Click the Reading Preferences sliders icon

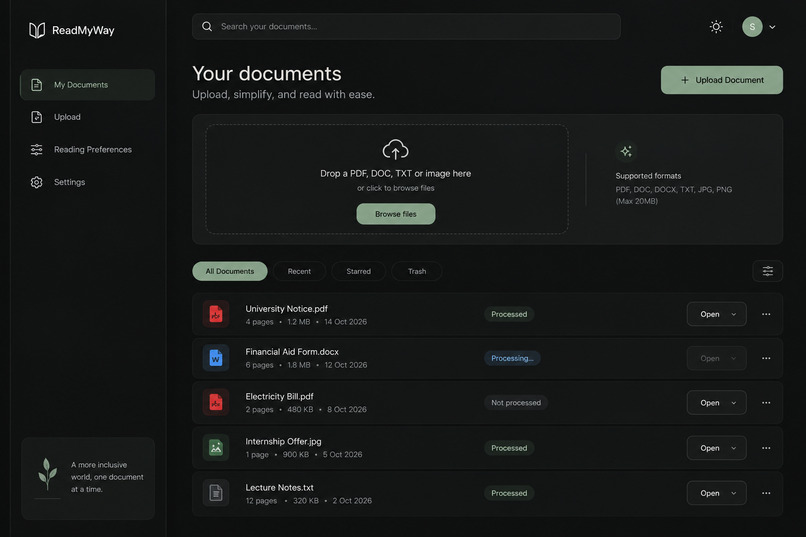tap(36, 150)
